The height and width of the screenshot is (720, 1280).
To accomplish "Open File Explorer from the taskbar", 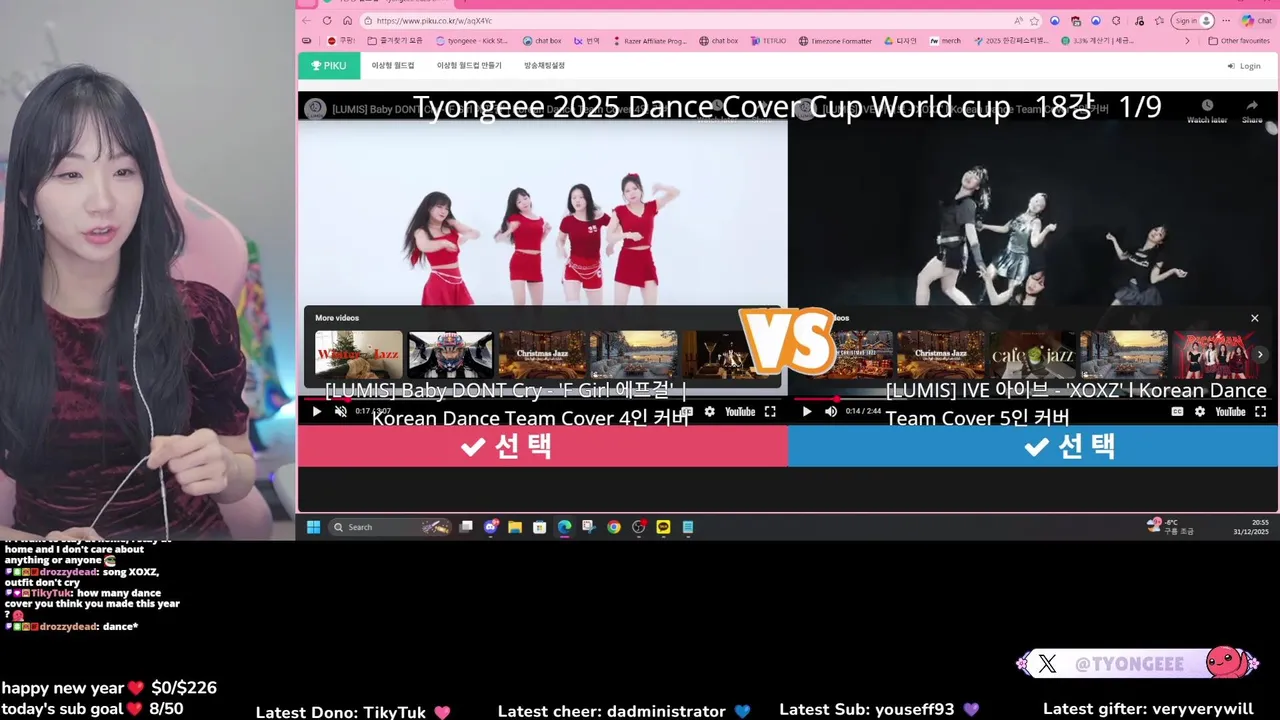I will (515, 527).
